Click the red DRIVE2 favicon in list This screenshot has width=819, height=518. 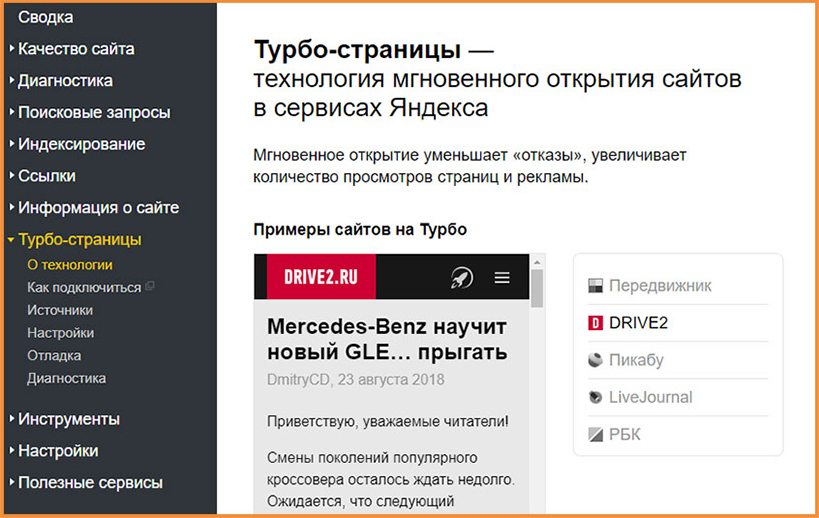click(595, 323)
